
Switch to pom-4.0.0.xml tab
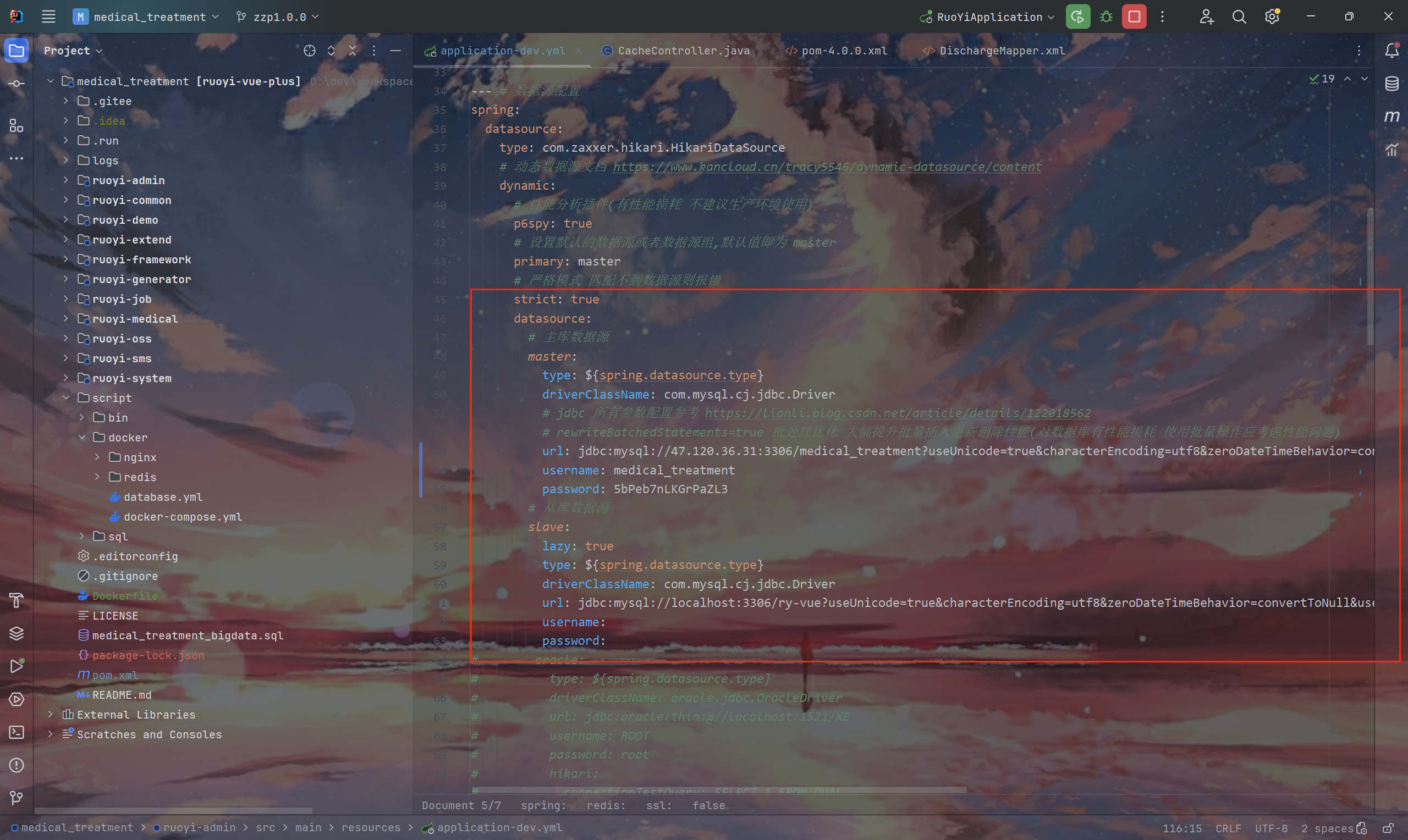point(836,51)
